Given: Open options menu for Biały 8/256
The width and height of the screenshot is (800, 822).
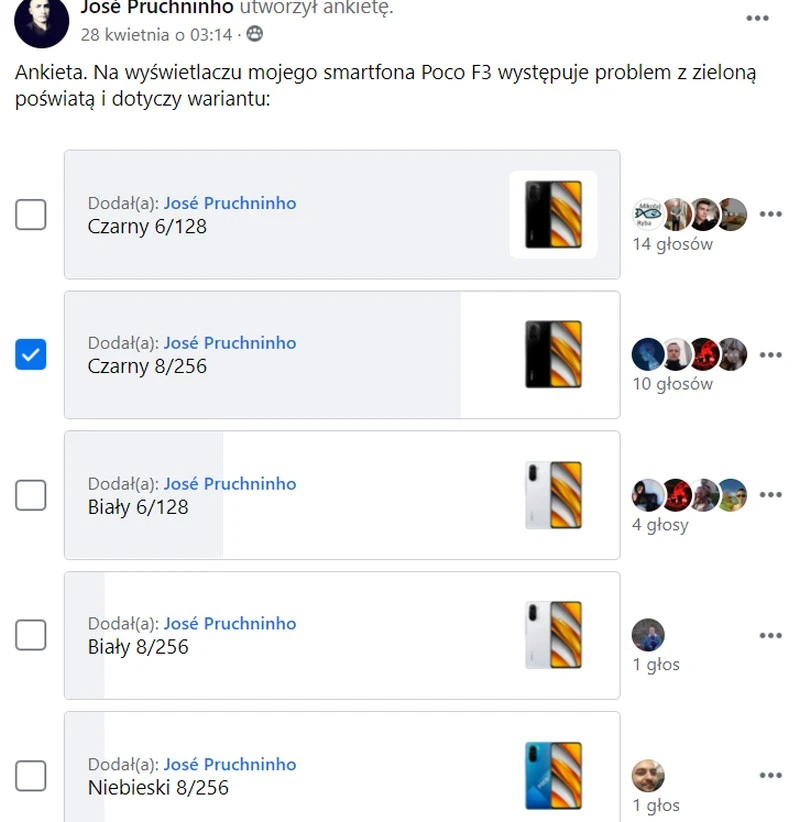Looking at the screenshot, I should pyautogui.click(x=770, y=635).
